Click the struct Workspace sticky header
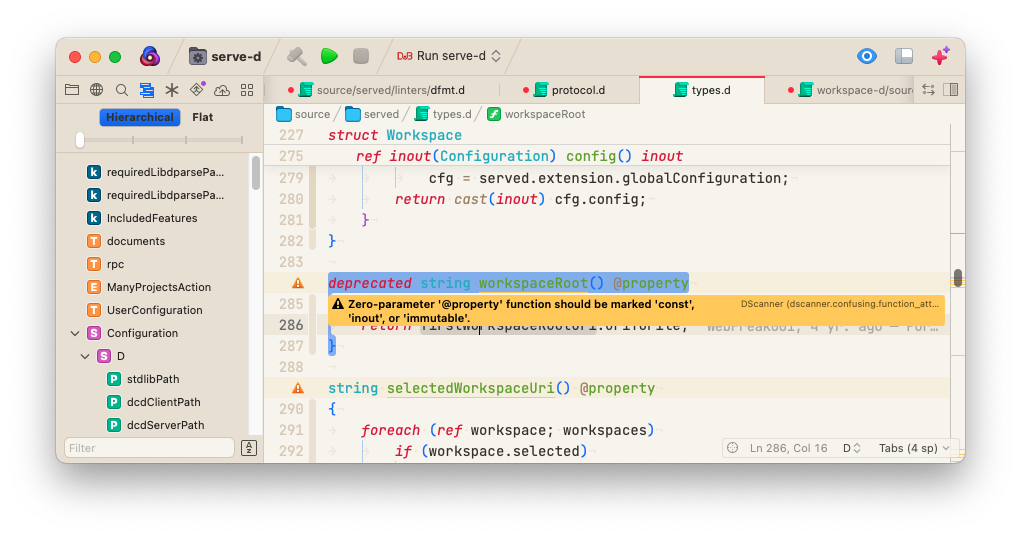1021x537 pixels. pyautogui.click(x=395, y=135)
